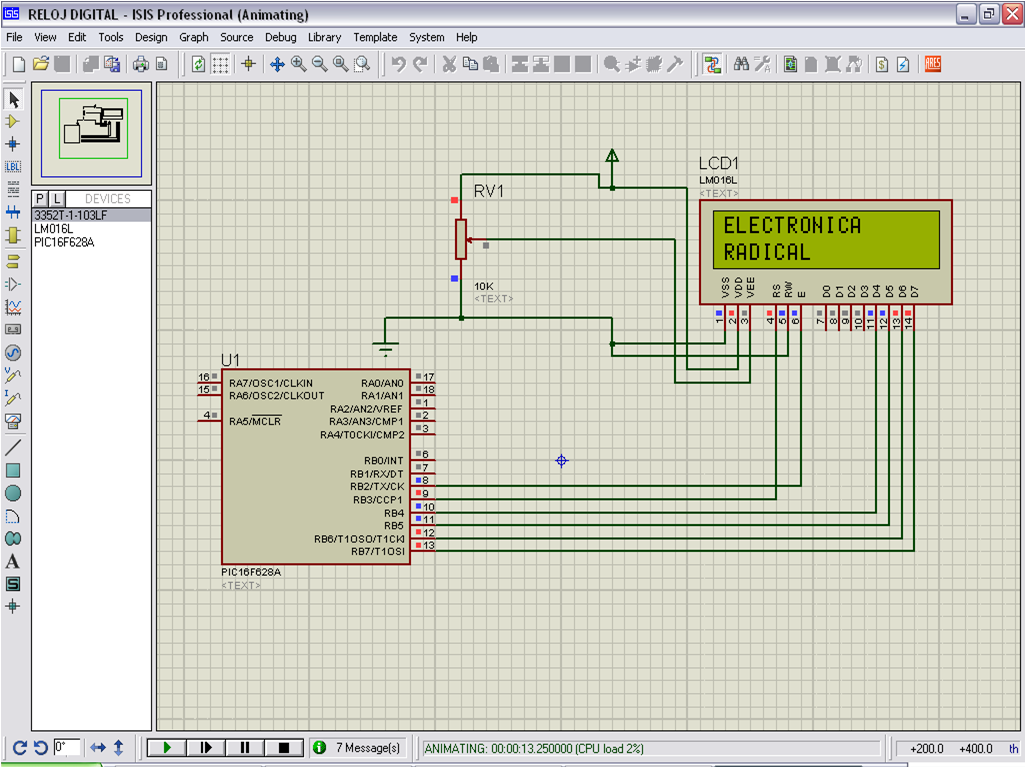Click the U1 PIC16F628A chip body

click(x=316, y=466)
